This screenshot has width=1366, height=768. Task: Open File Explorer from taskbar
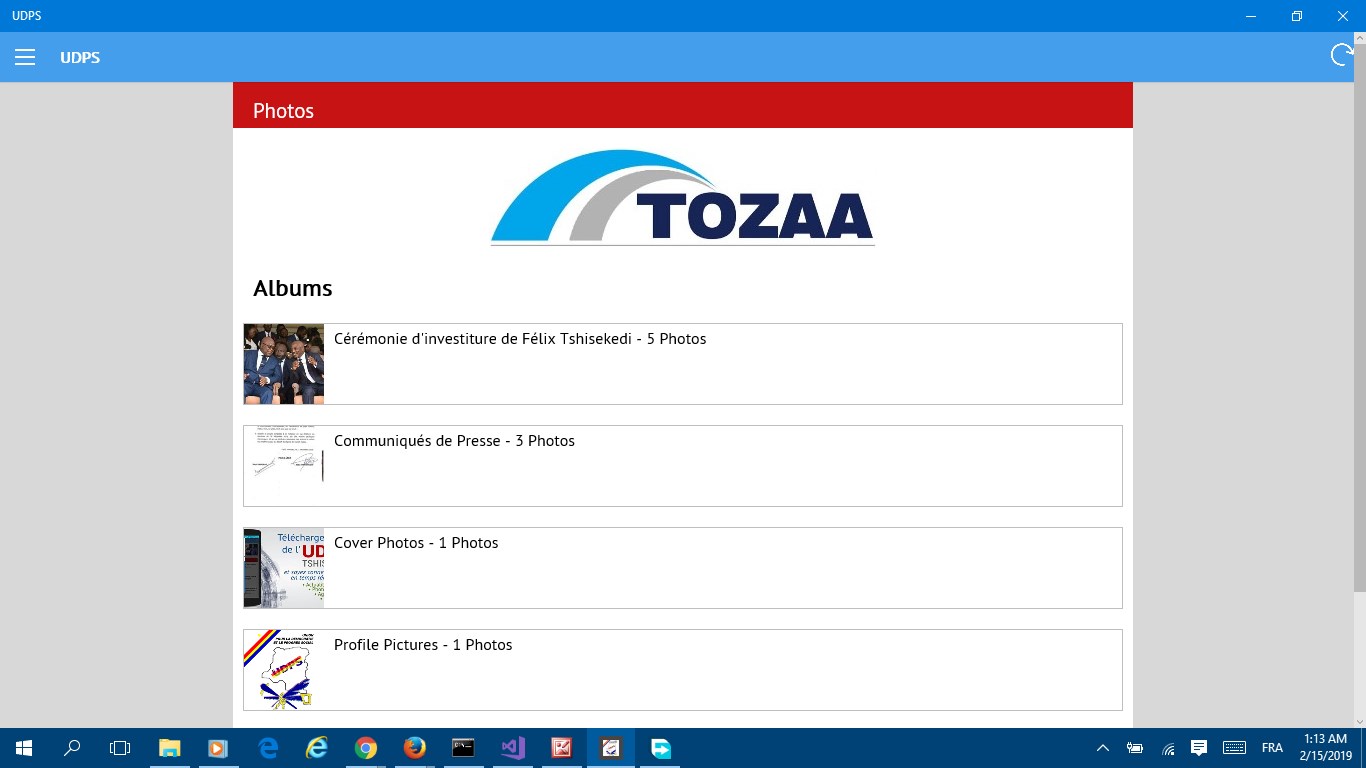(x=170, y=748)
